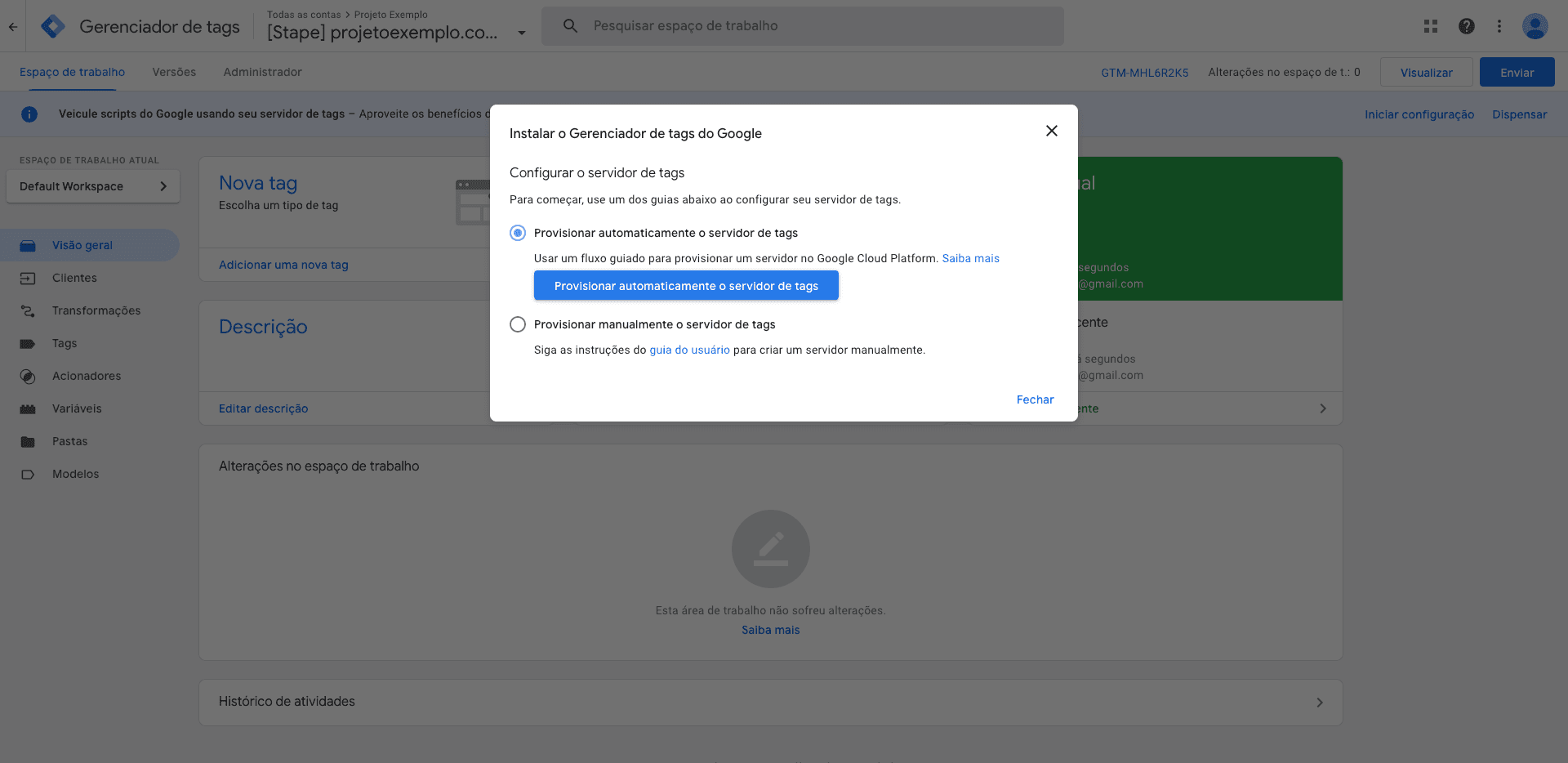Click the back arrow in the header
1568x763 pixels.
coord(13,26)
